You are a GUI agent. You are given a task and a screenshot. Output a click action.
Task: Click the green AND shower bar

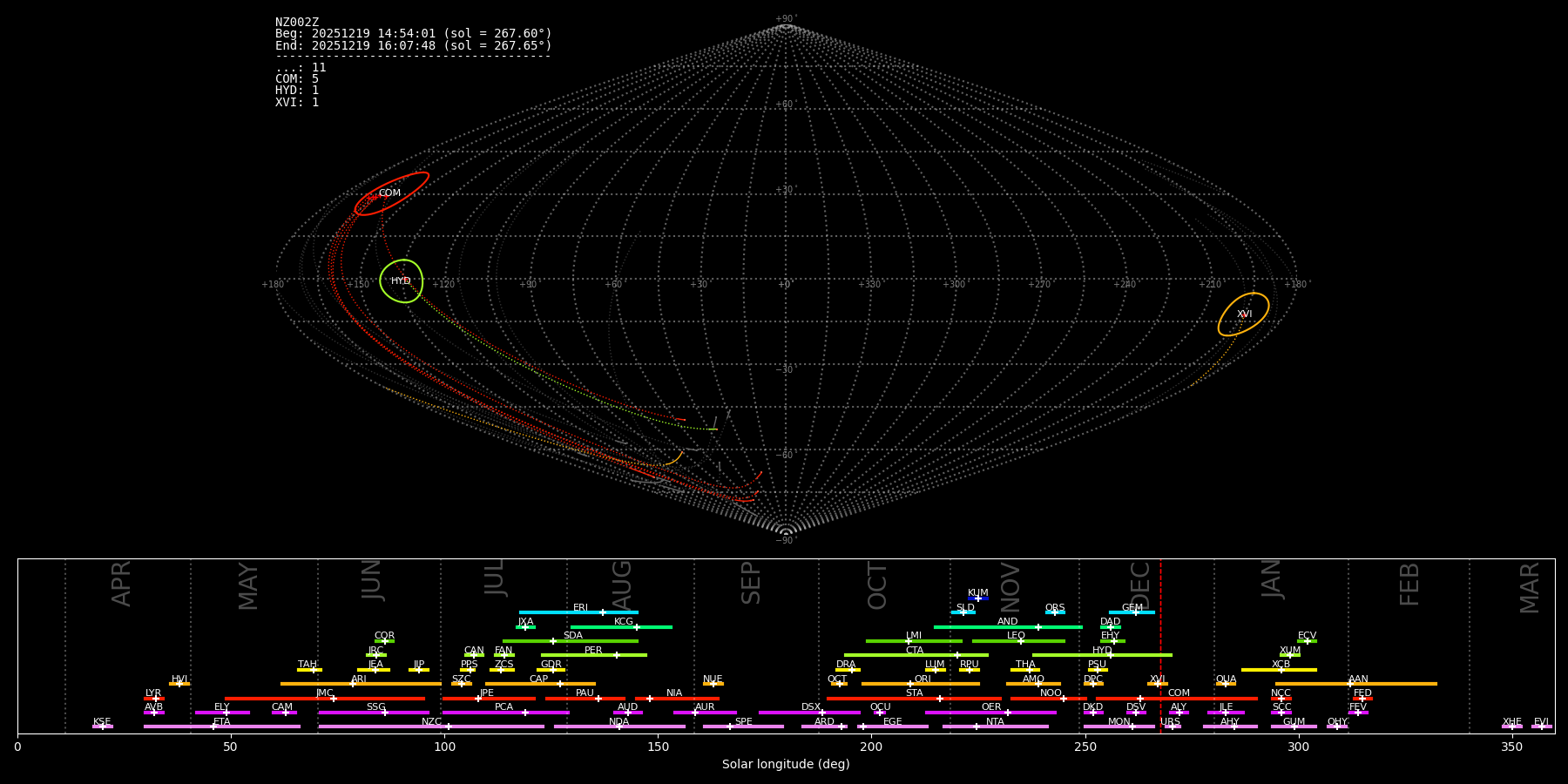tap(1008, 627)
